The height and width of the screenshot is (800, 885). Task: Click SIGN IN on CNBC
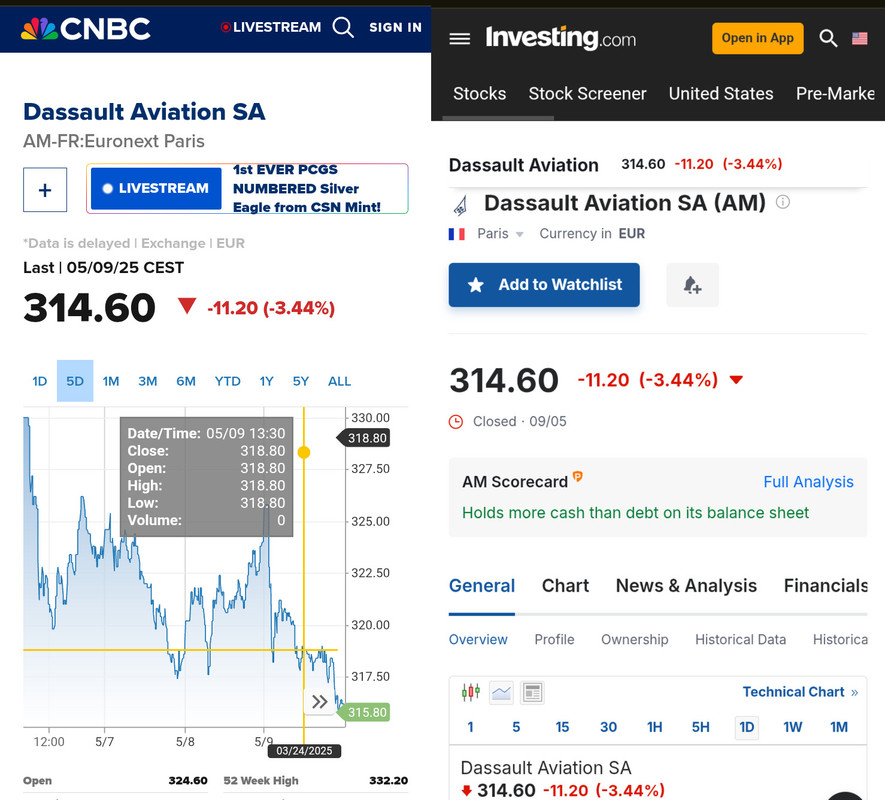click(395, 27)
